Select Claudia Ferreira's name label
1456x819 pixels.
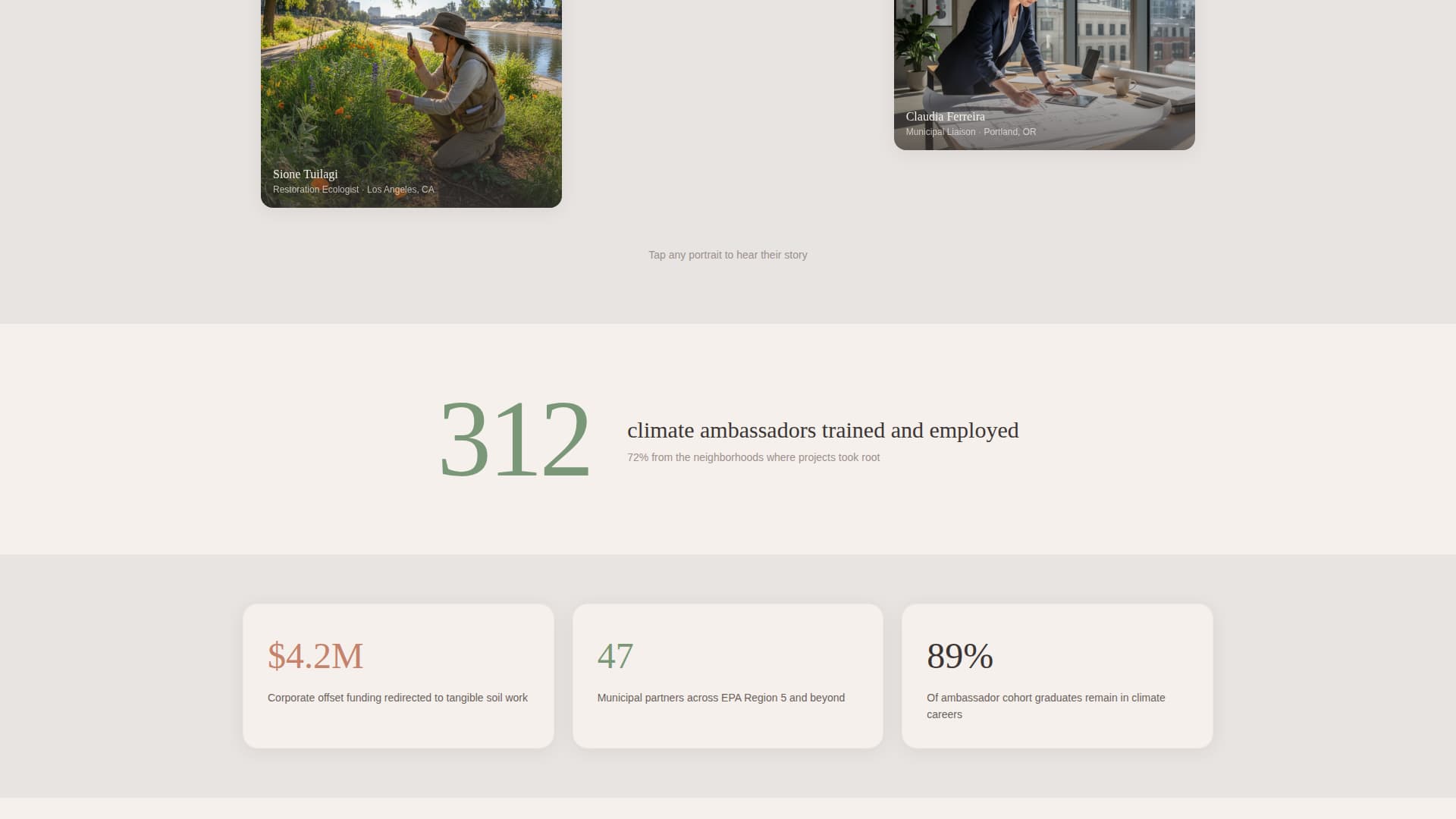945,116
